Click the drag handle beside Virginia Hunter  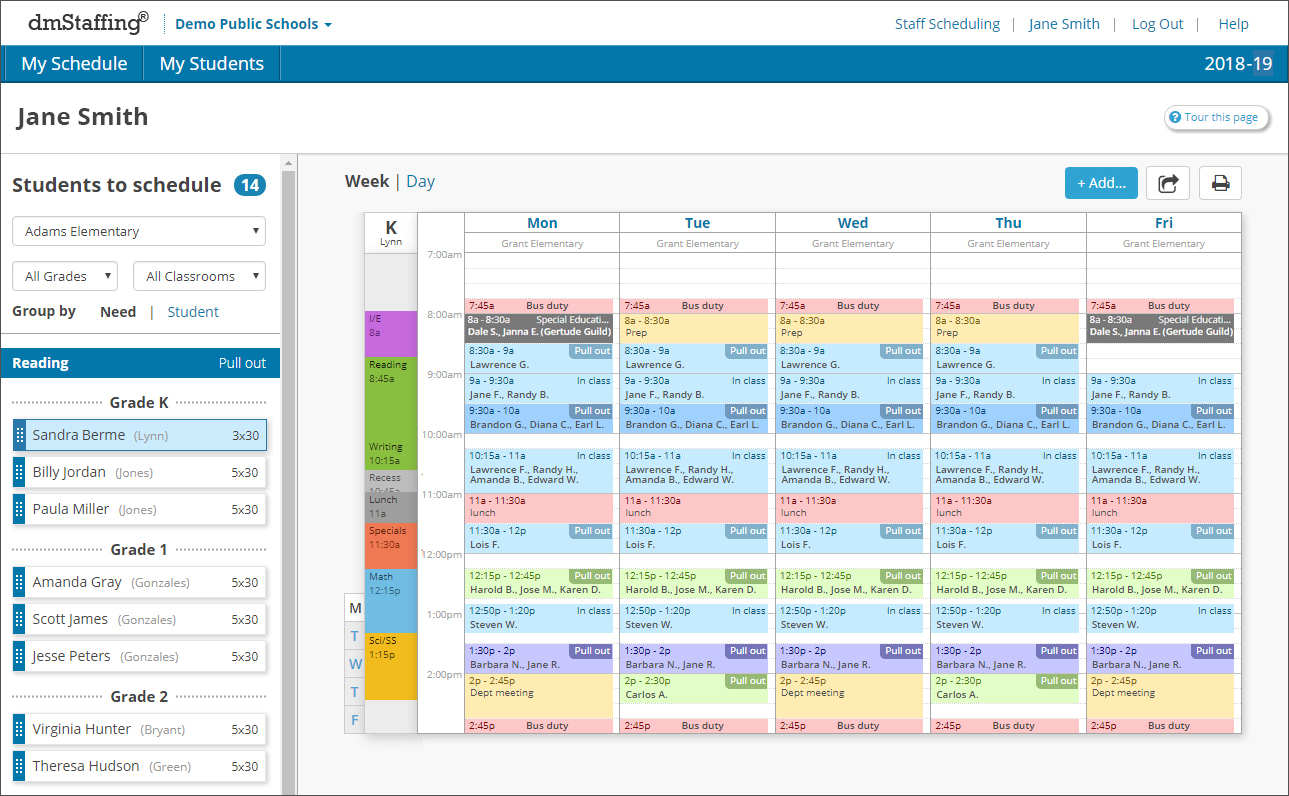click(18, 729)
